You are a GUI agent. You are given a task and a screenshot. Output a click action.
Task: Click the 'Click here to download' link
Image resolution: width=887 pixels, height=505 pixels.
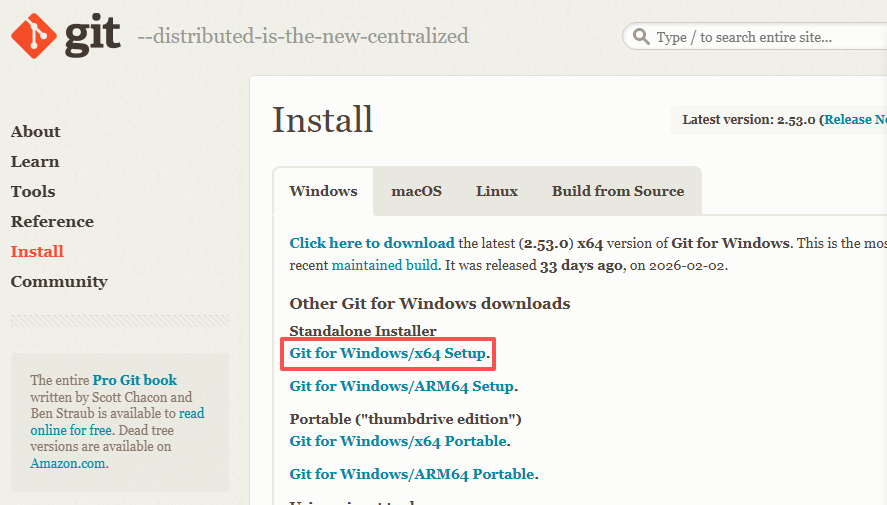tap(372, 243)
